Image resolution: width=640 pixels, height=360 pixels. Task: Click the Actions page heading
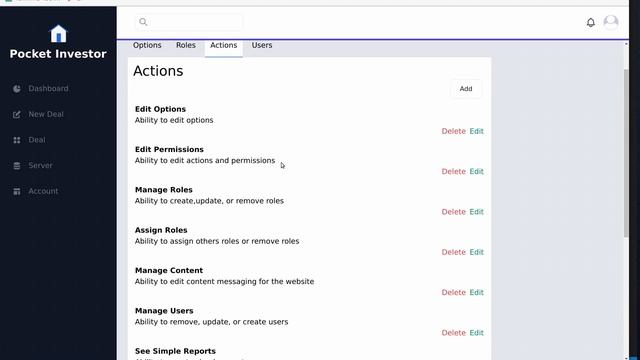[x=158, y=71]
